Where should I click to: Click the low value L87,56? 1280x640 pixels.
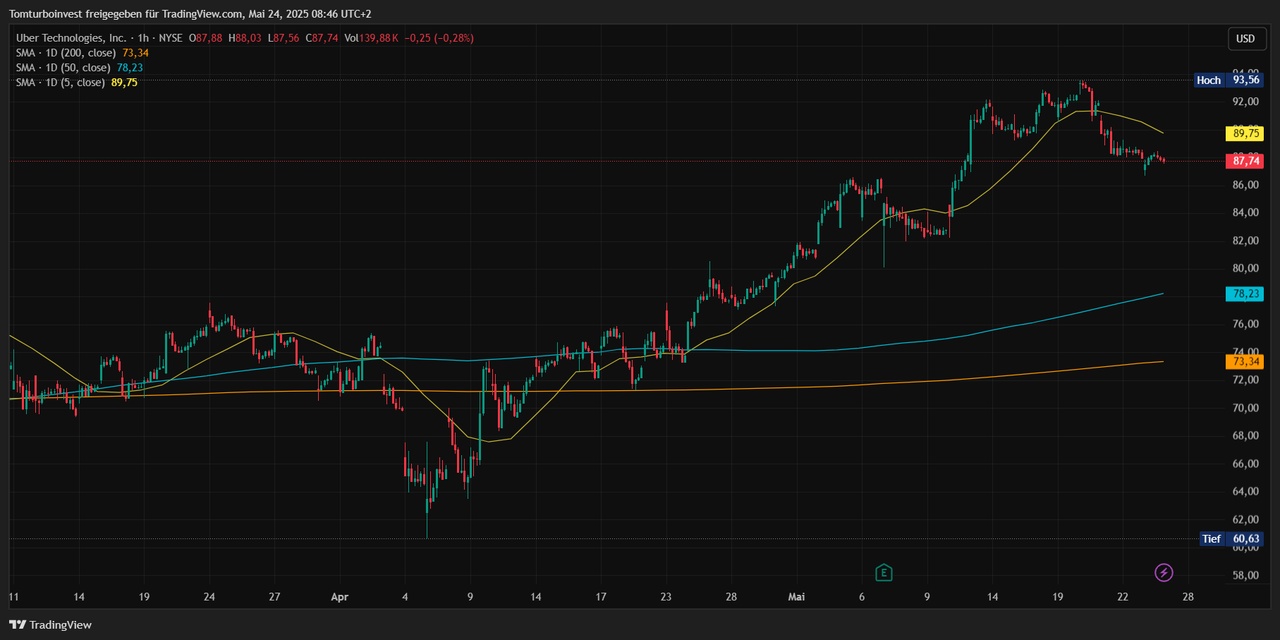284,38
